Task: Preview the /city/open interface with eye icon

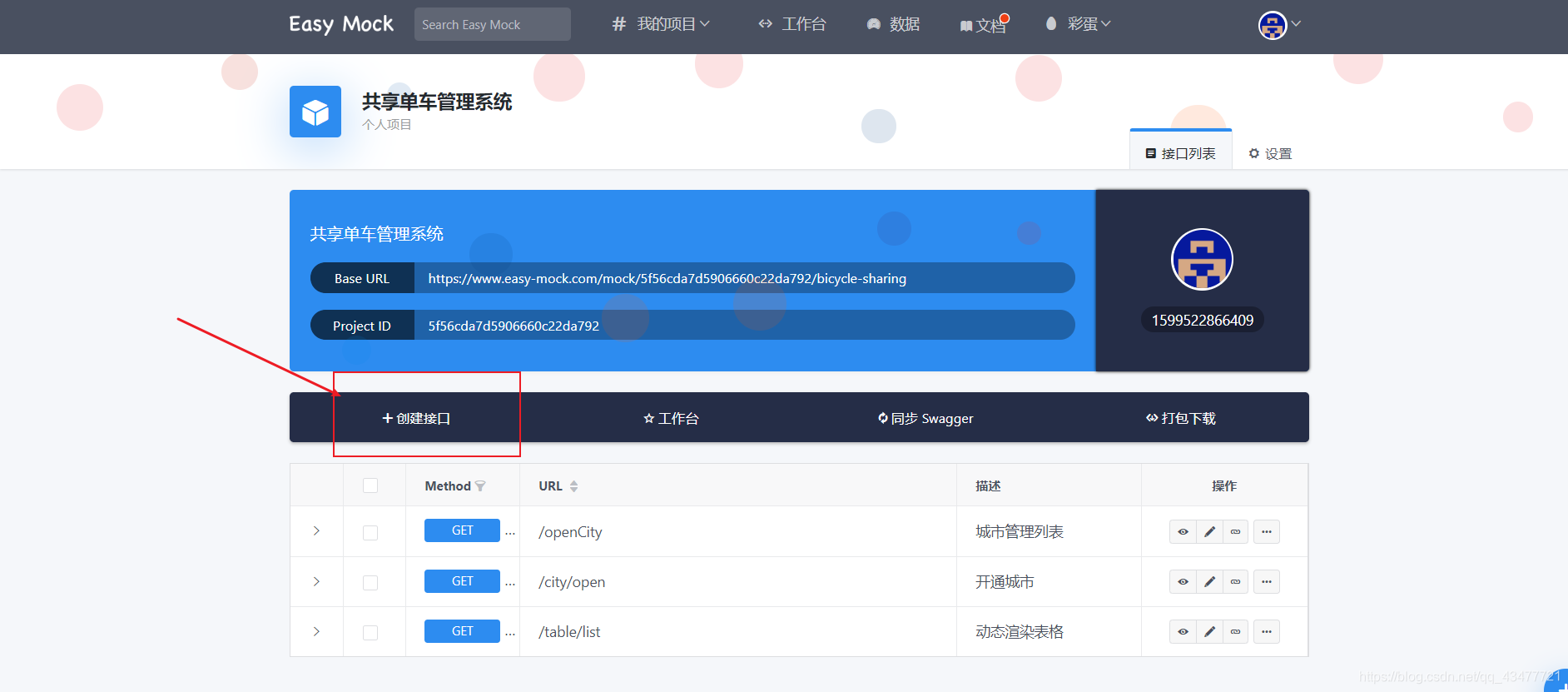Action: point(1183,581)
